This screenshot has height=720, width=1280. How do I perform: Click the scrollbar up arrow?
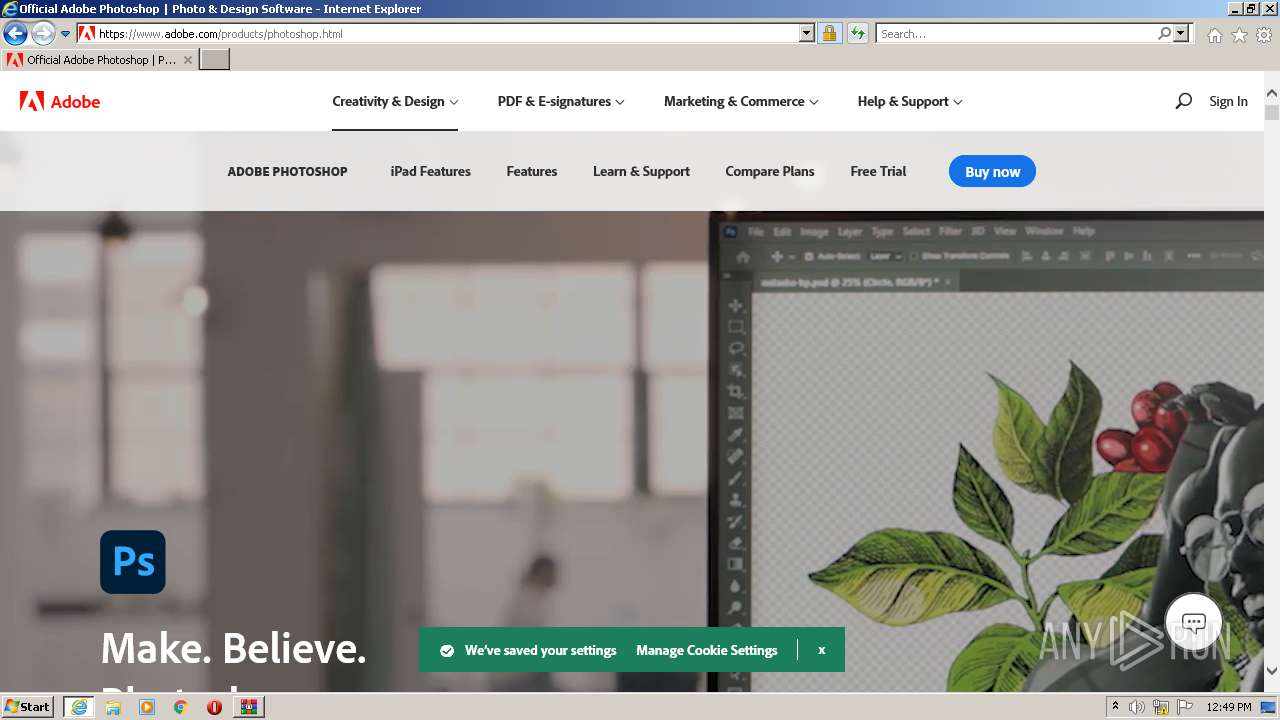point(1272,93)
